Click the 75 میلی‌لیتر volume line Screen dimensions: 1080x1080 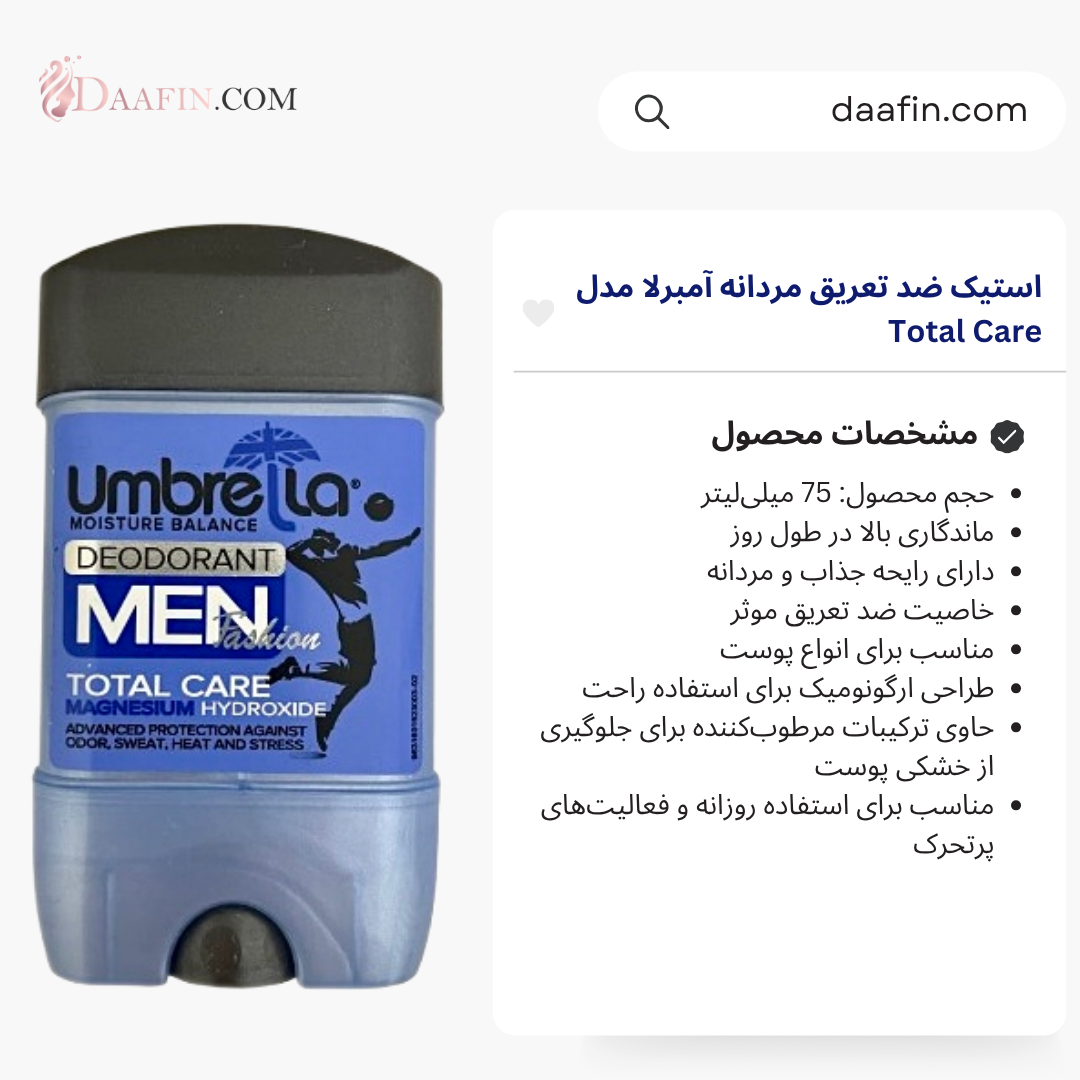[x=847, y=494]
